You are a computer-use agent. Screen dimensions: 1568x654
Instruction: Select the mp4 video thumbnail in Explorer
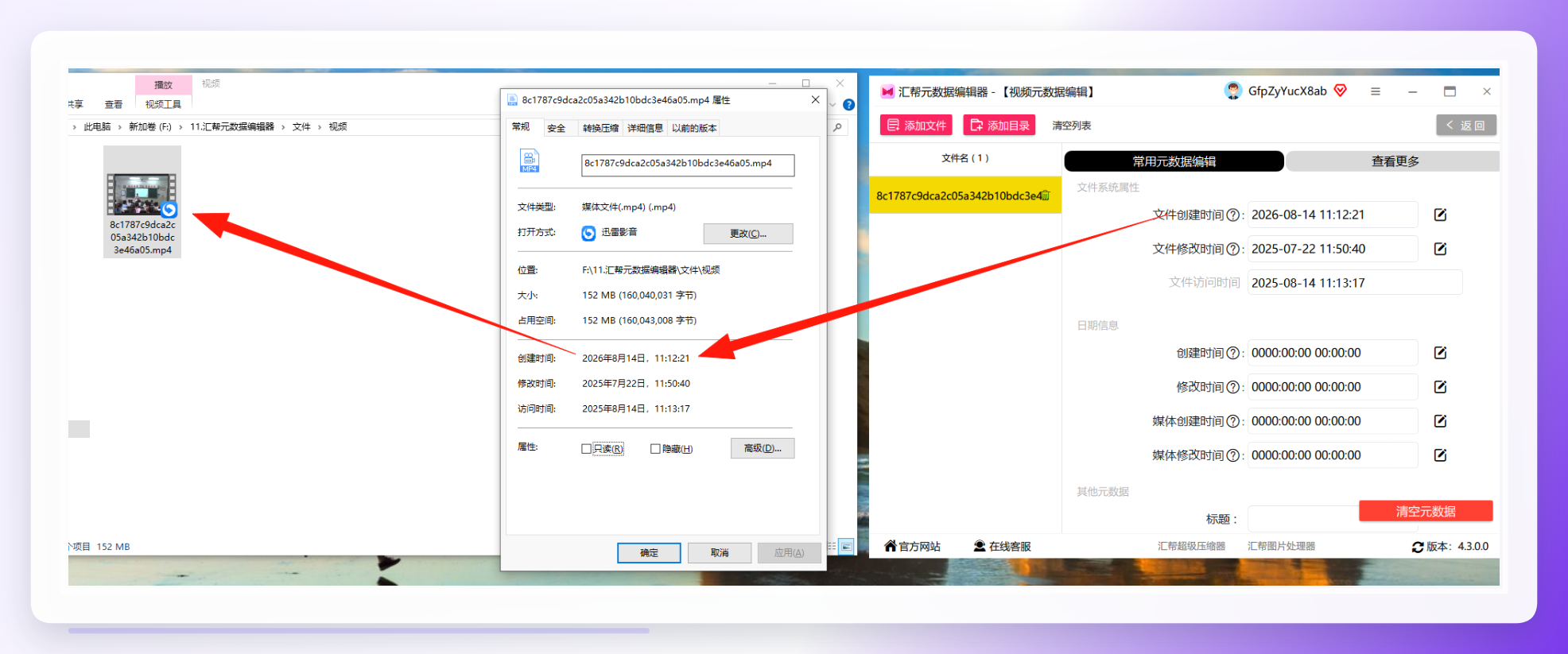click(x=142, y=202)
